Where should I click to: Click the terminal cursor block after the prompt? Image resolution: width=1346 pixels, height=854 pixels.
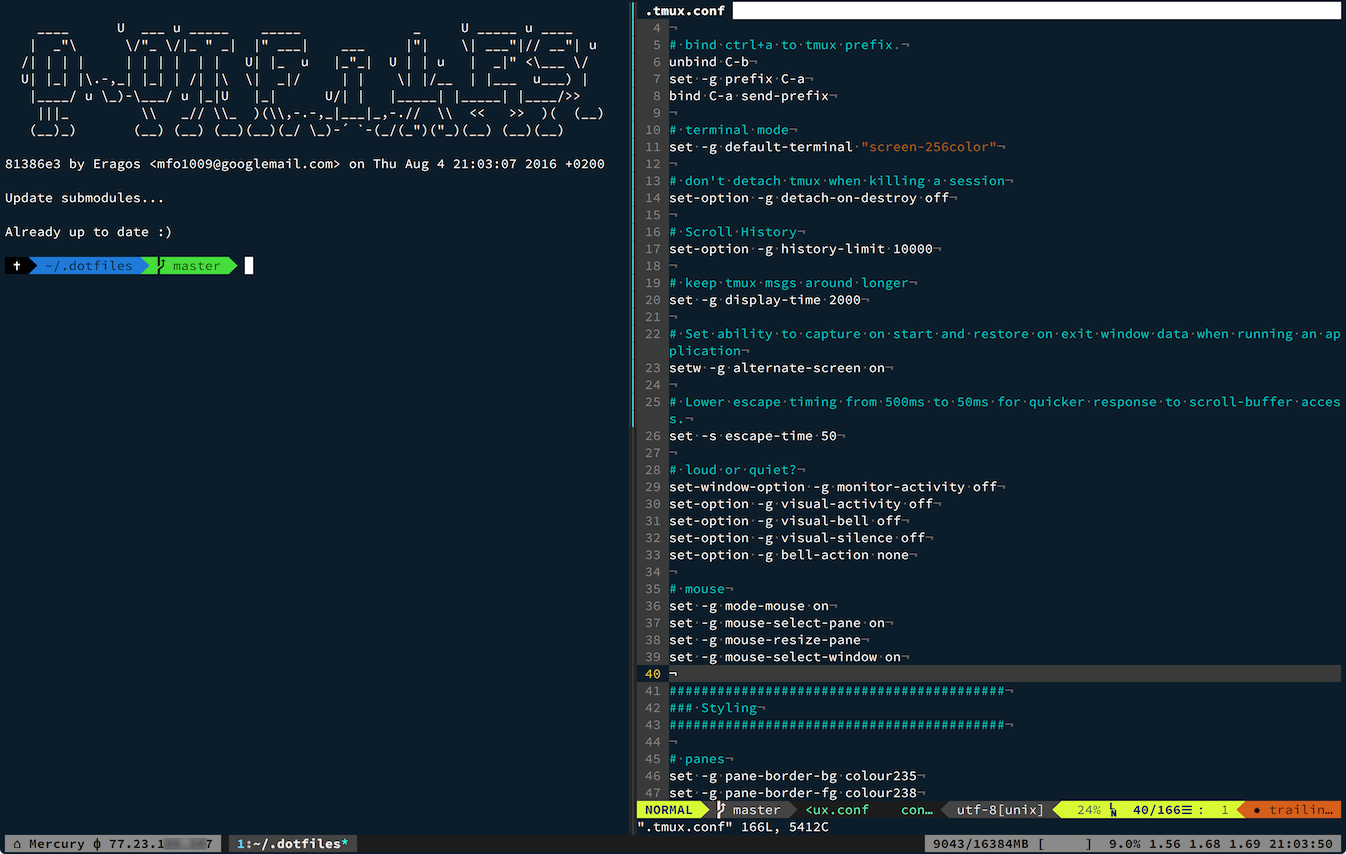coord(249,266)
